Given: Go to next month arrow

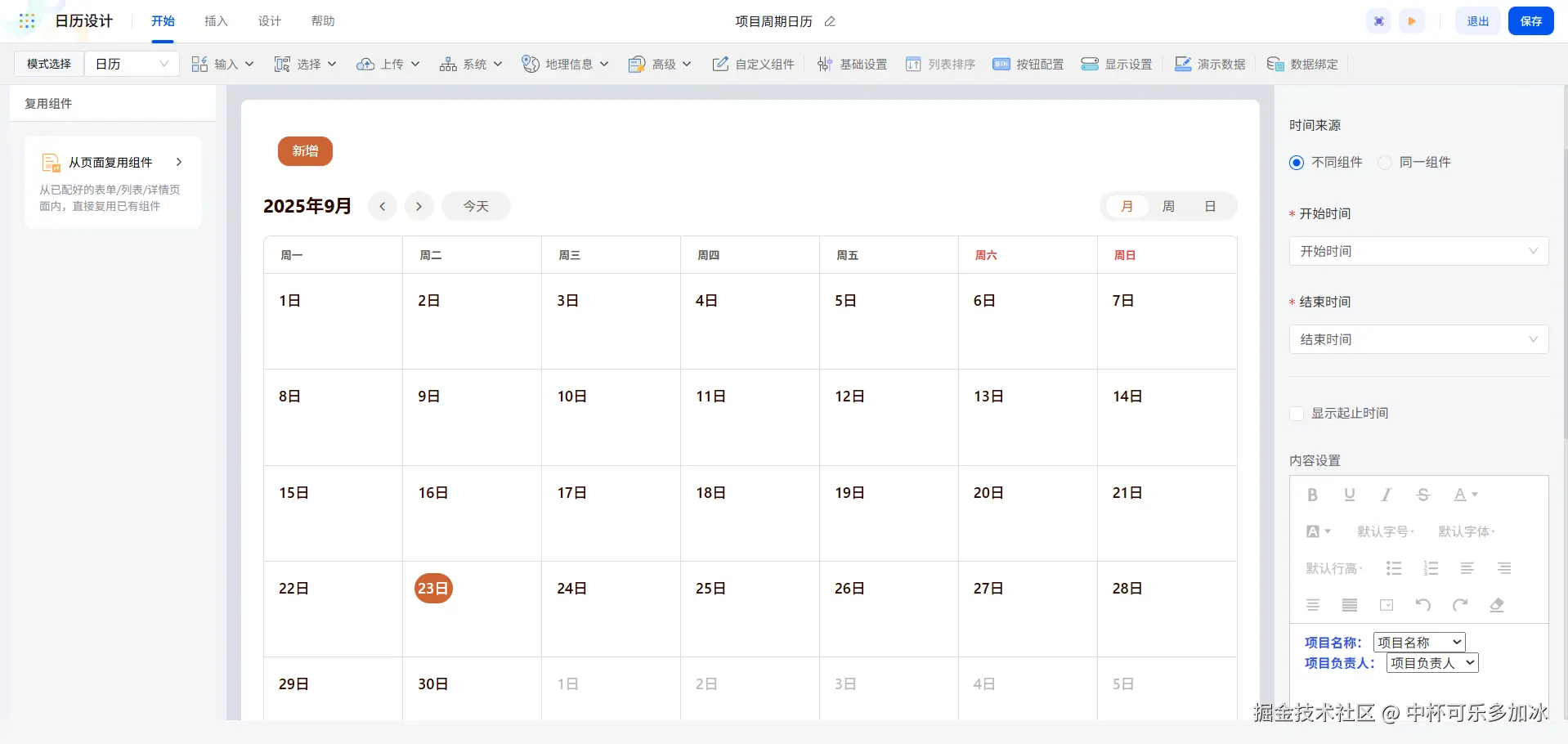Looking at the screenshot, I should point(419,206).
